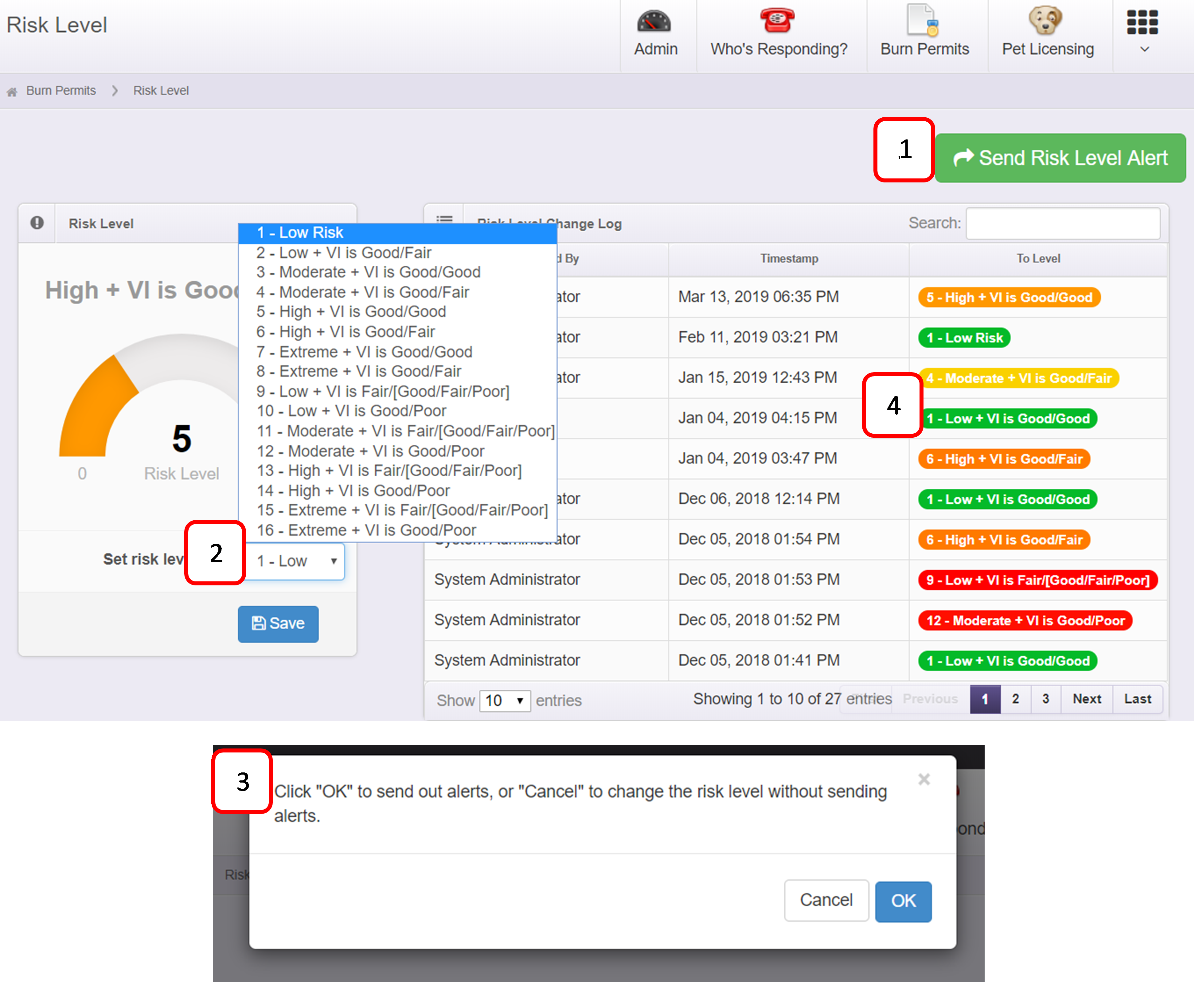Screen dimensions: 1195x1008
Task: Click the red telephone Who's Responding icon
Action: point(777,21)
